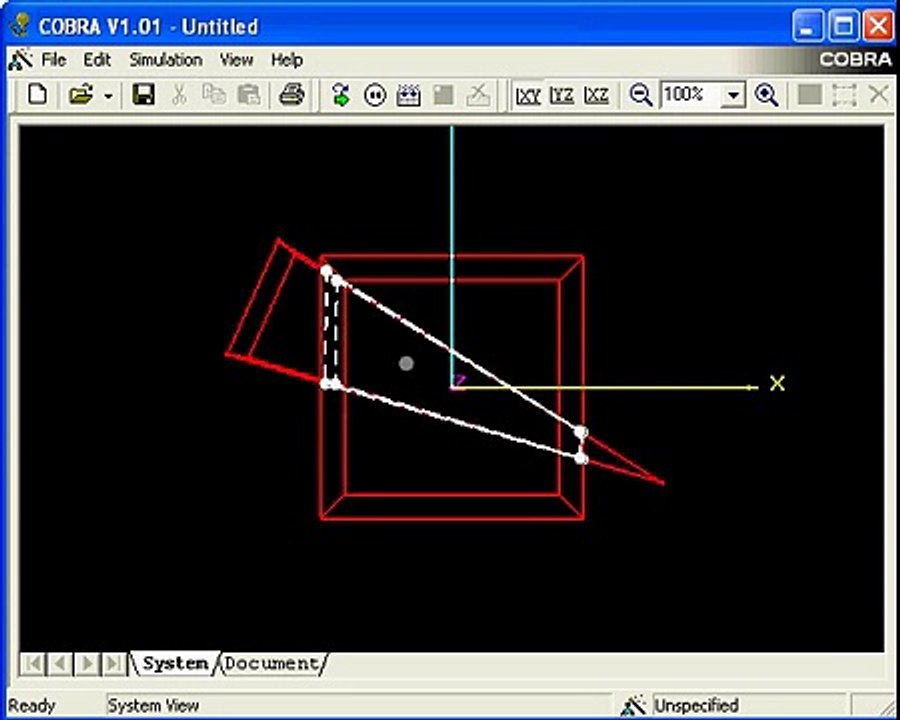Open a file using the folder icon
This screenshot has width=900, height=720.
[x=81, y=94]
